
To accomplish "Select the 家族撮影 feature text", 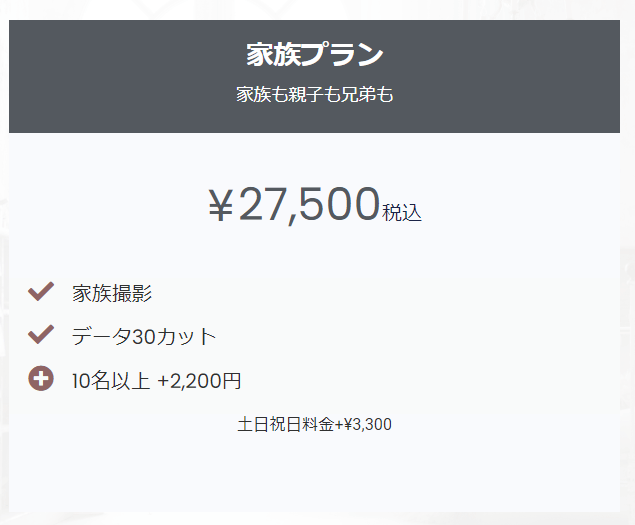I will [x=112, y=293].
